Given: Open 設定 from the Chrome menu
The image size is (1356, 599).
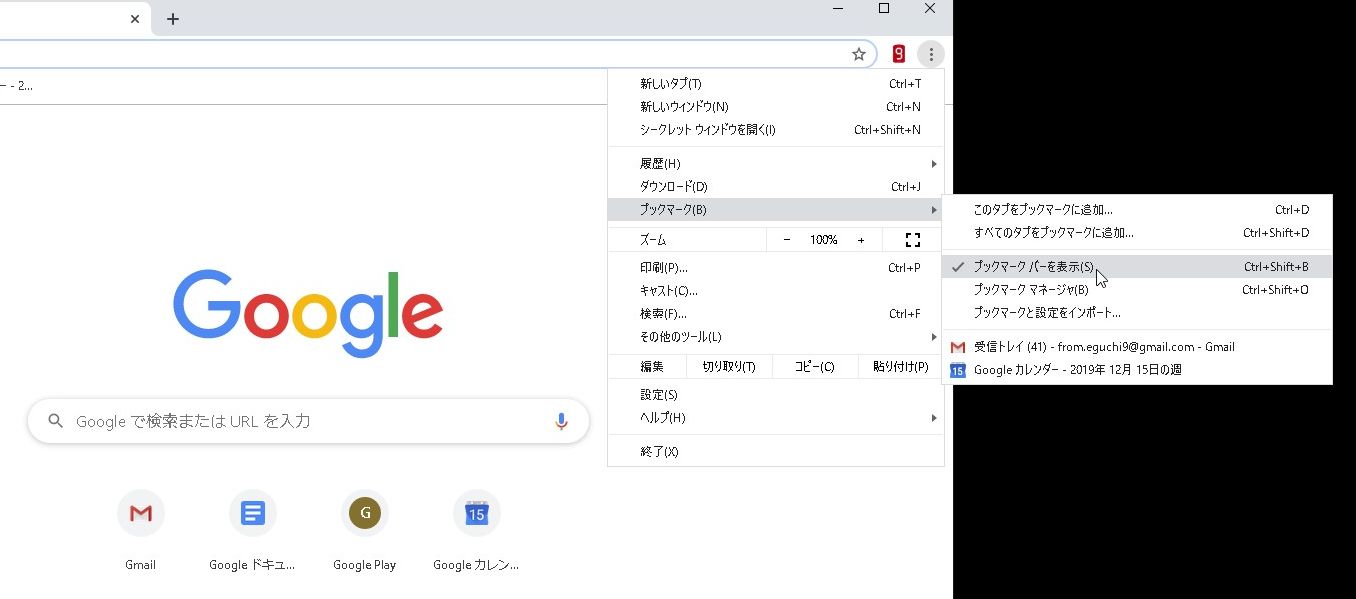Looking at the screenshot, I should pos(657,394).
